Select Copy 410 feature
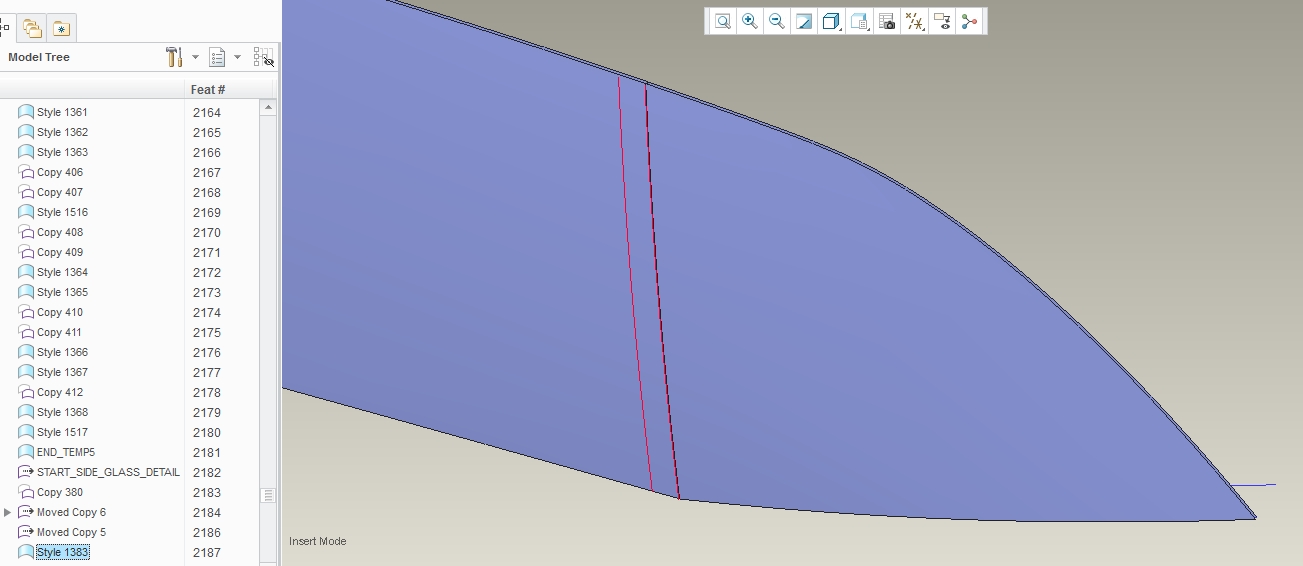The image size is (1303, 566). pos(60,312)
